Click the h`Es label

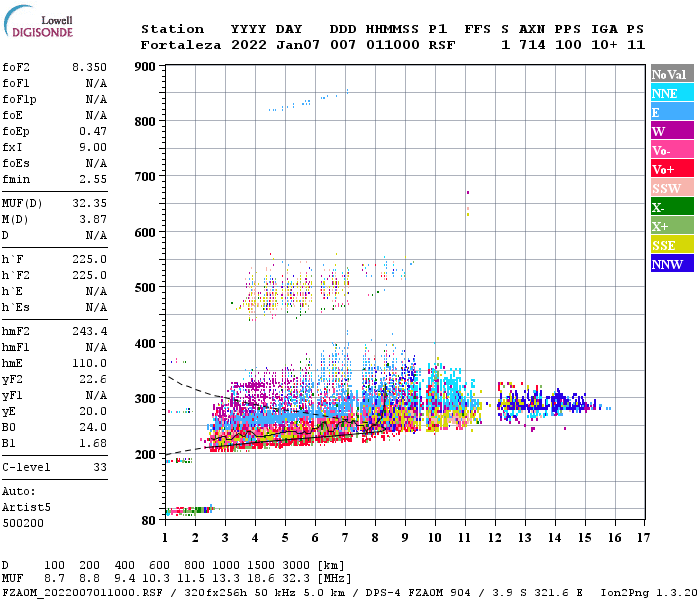pos(16,308)
